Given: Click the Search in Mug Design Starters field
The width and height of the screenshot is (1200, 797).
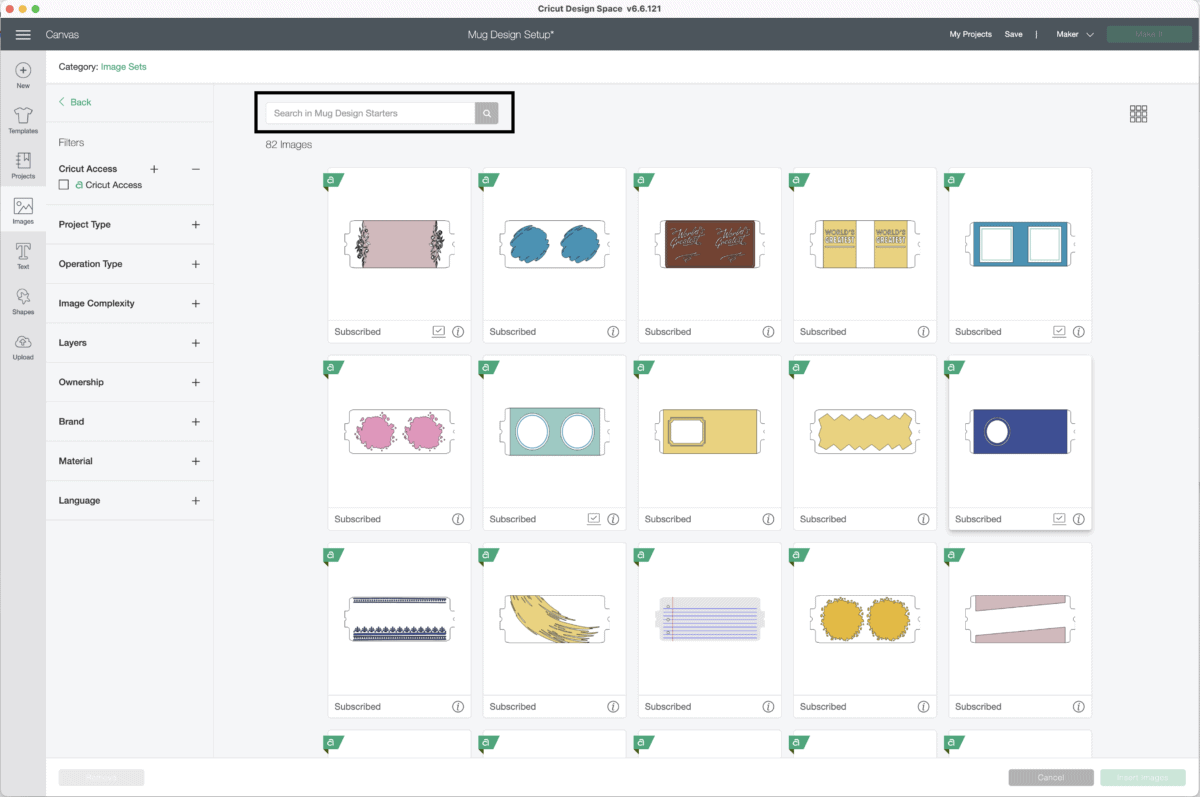Looking at the screenshot, I should (370, 114).
